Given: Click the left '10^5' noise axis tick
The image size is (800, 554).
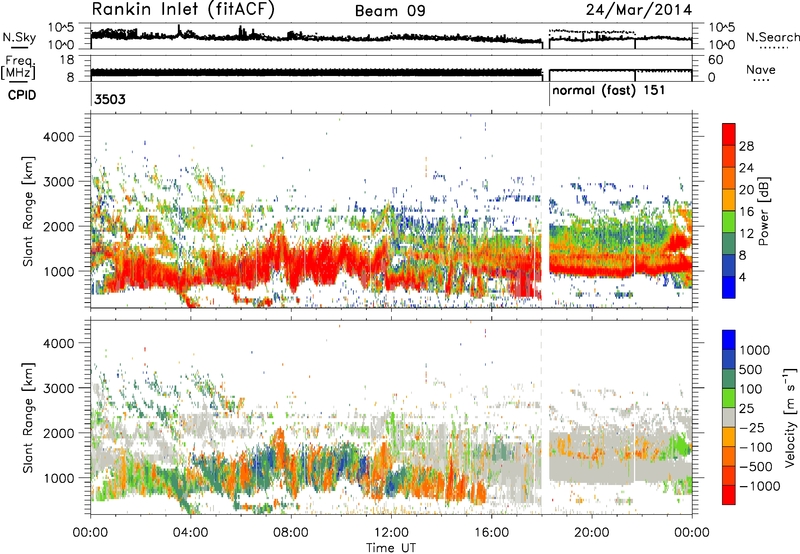Looking at the screenshot, I should [61, 28].
